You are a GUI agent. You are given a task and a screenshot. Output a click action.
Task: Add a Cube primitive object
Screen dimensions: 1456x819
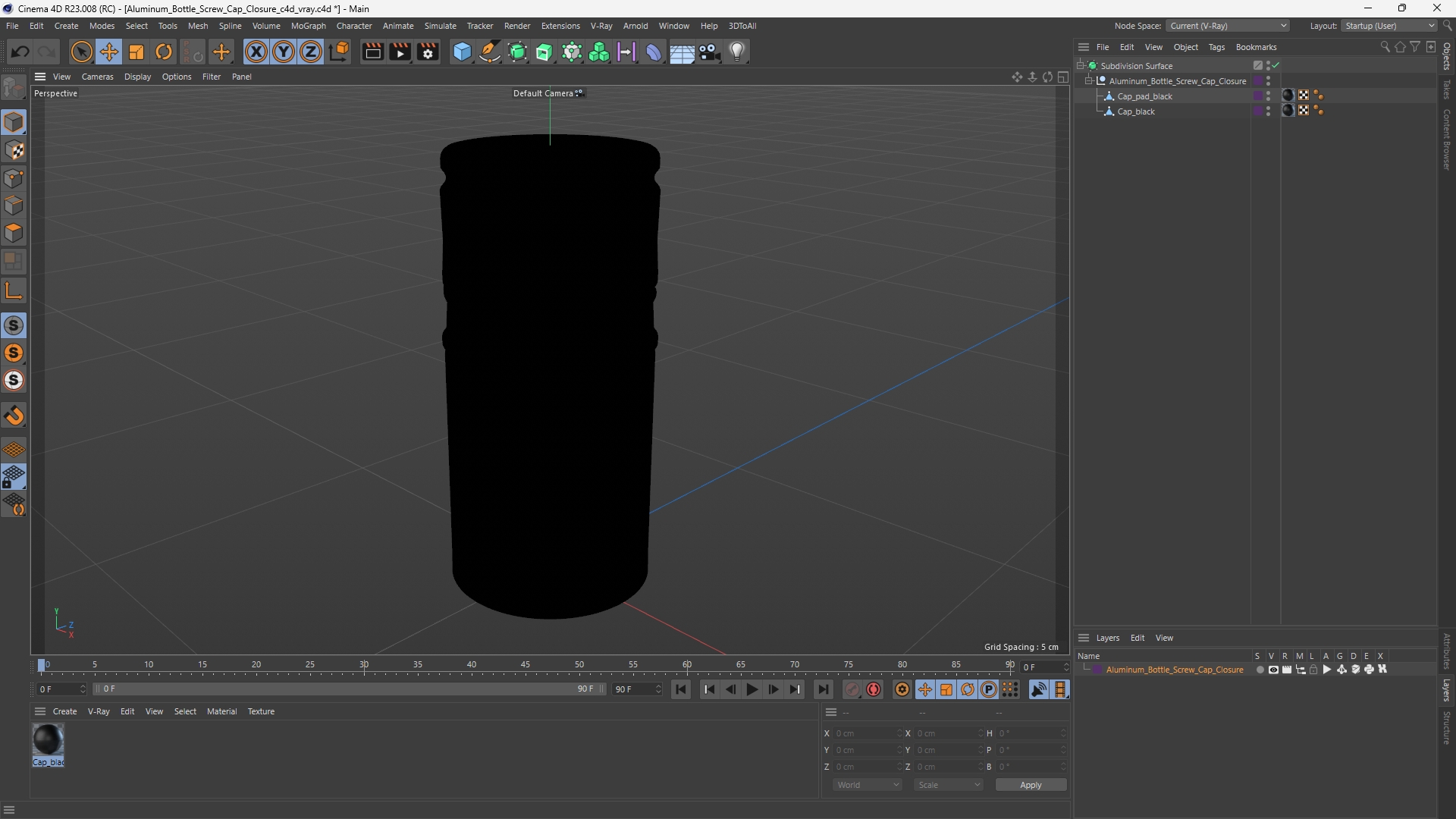[462, 52]
